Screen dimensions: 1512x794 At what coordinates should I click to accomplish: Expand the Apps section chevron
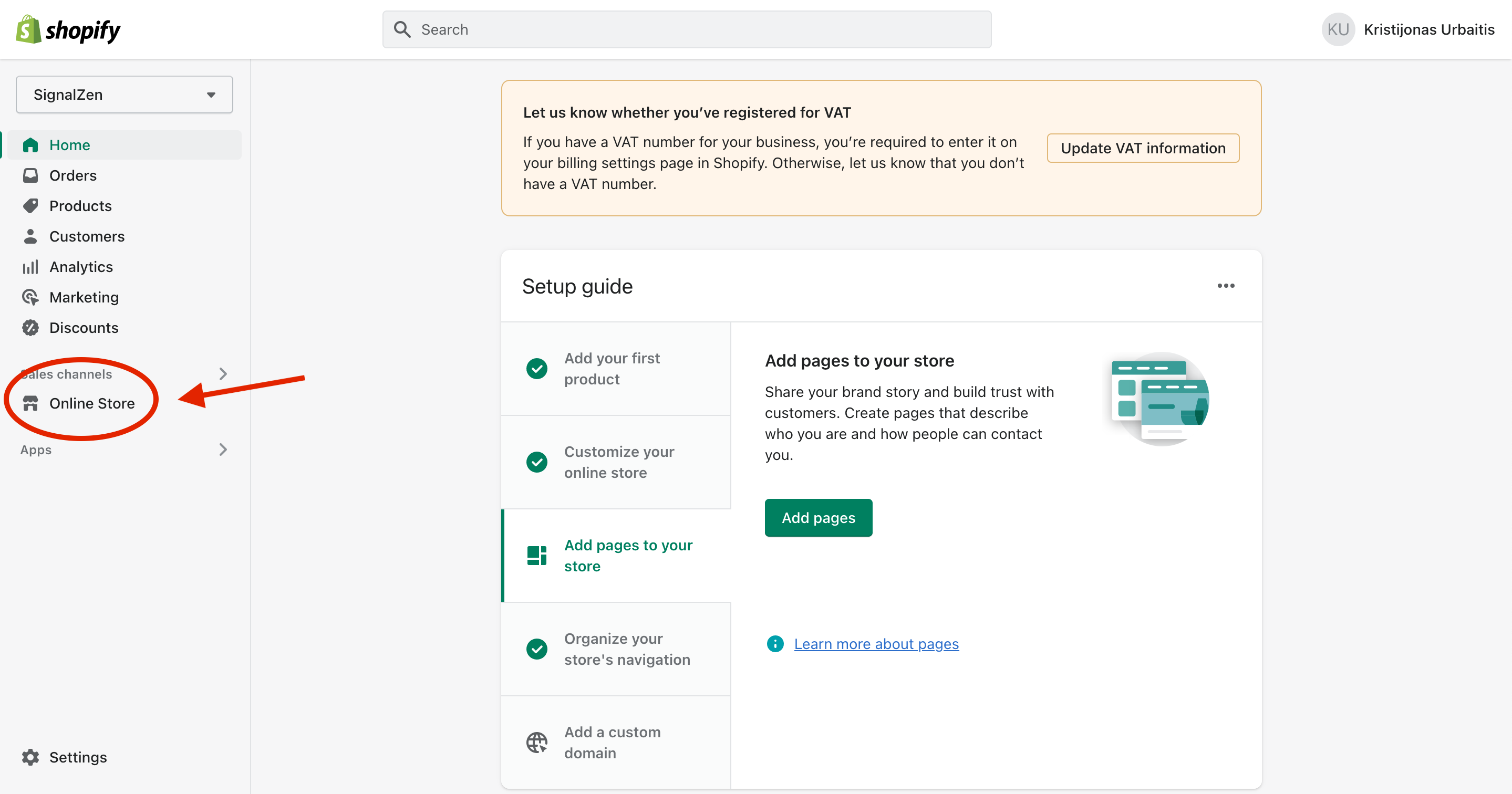[223, 450]
